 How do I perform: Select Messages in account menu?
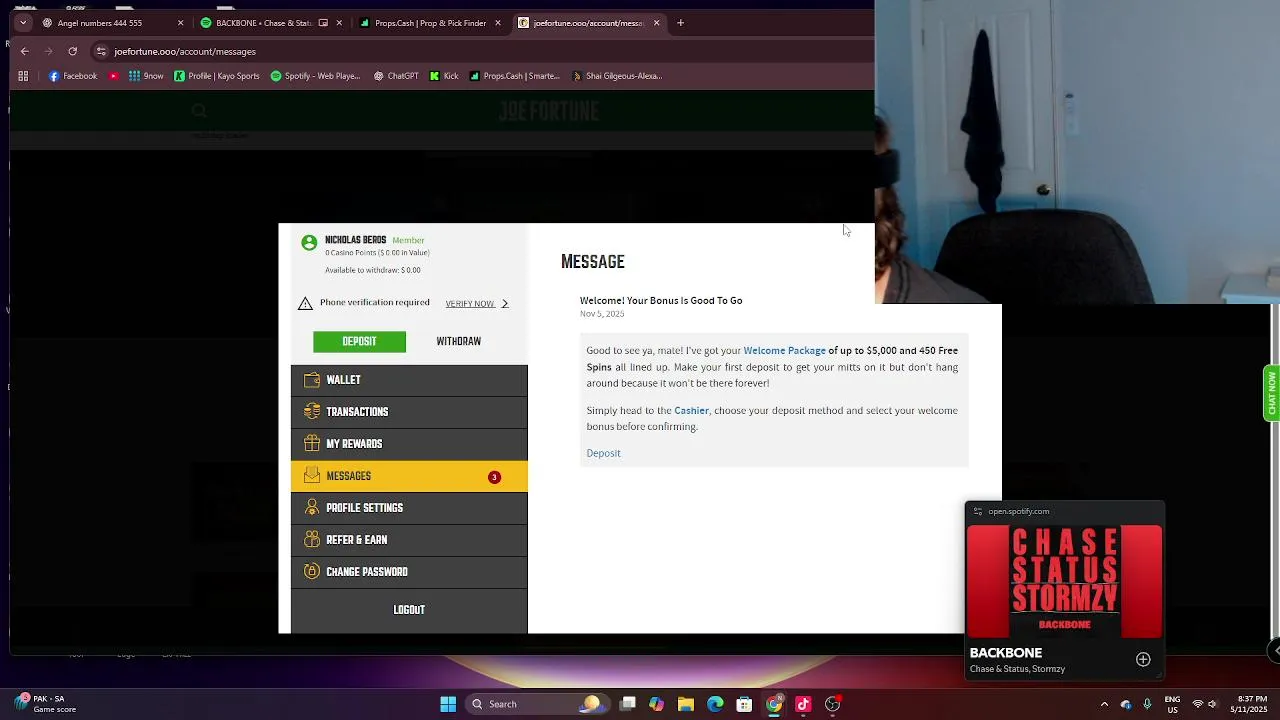pos(409,476)
